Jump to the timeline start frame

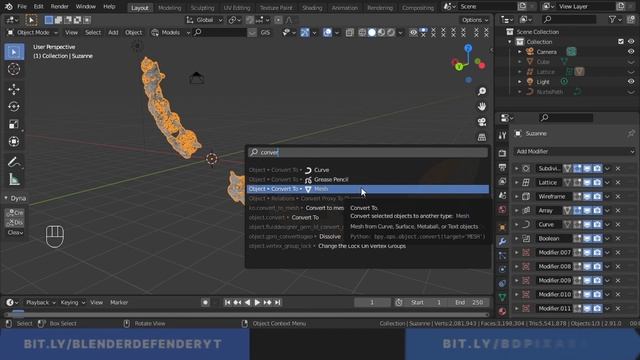tap(227, 302)
